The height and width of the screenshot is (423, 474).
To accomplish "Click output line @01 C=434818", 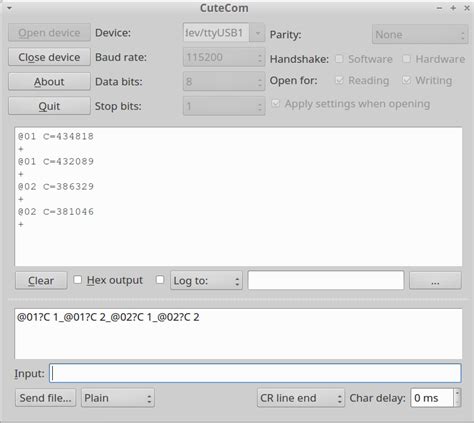I will (56, 136).
